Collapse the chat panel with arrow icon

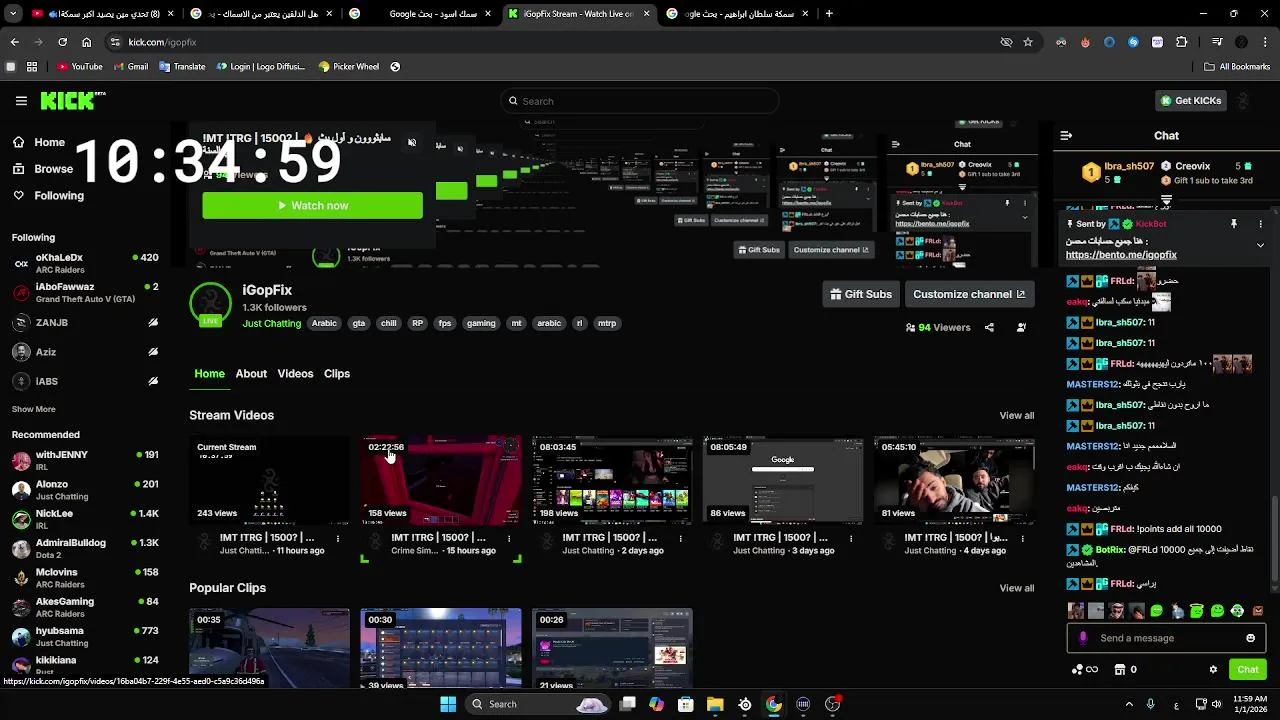1066,135
